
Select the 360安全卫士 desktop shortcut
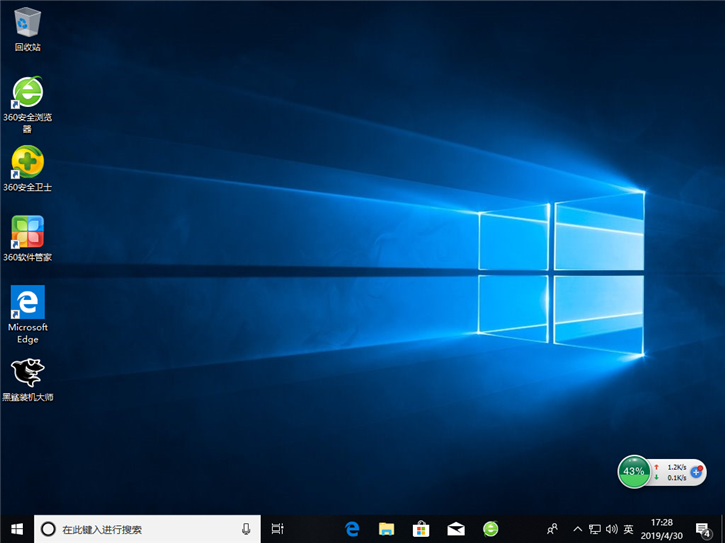(x=27, y=163)
